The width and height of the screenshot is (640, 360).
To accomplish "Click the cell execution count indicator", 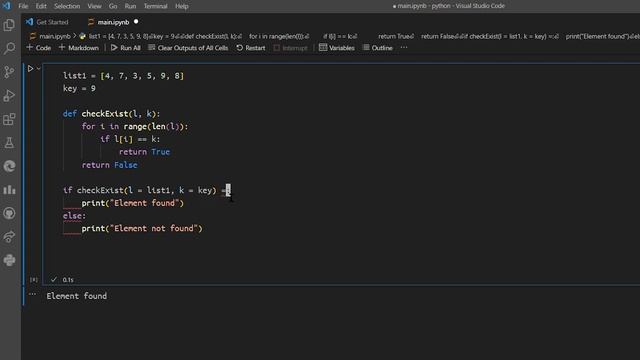I will [34, 280].
